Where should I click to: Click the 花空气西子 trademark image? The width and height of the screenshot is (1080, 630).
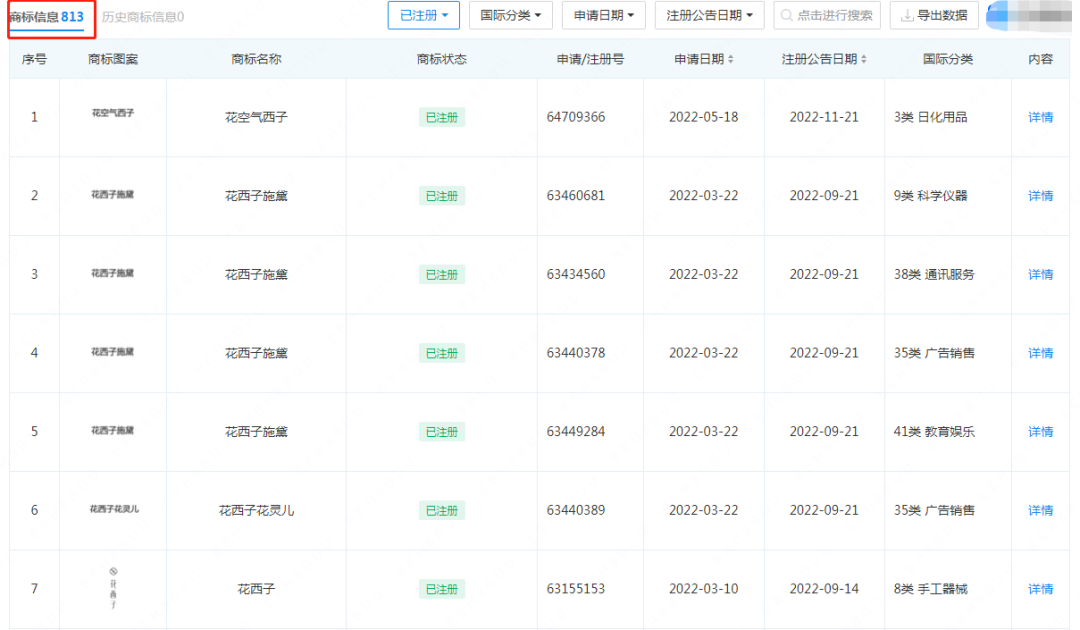tap(113, 113)
